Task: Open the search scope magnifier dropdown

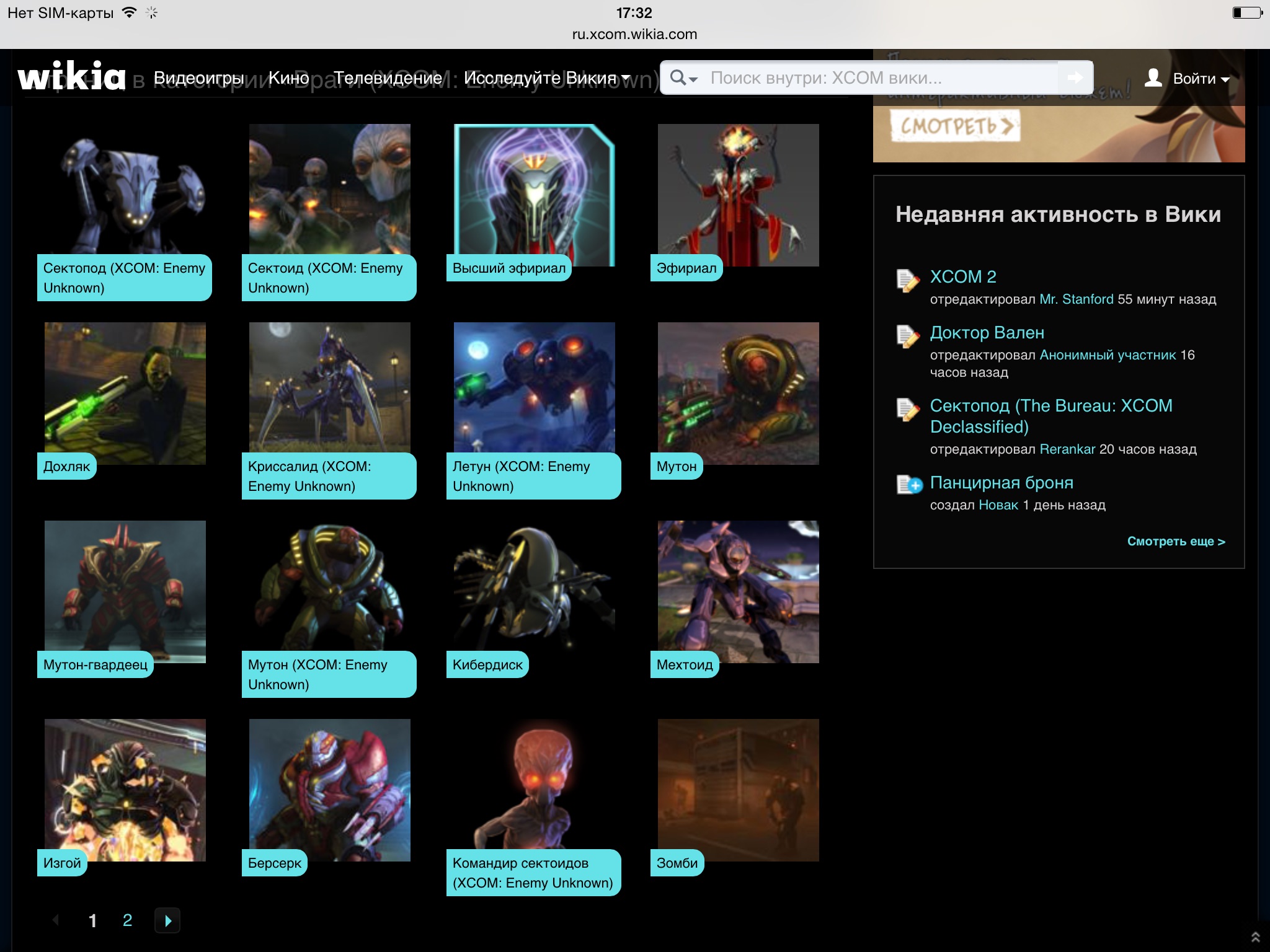Action: point(685,78)
